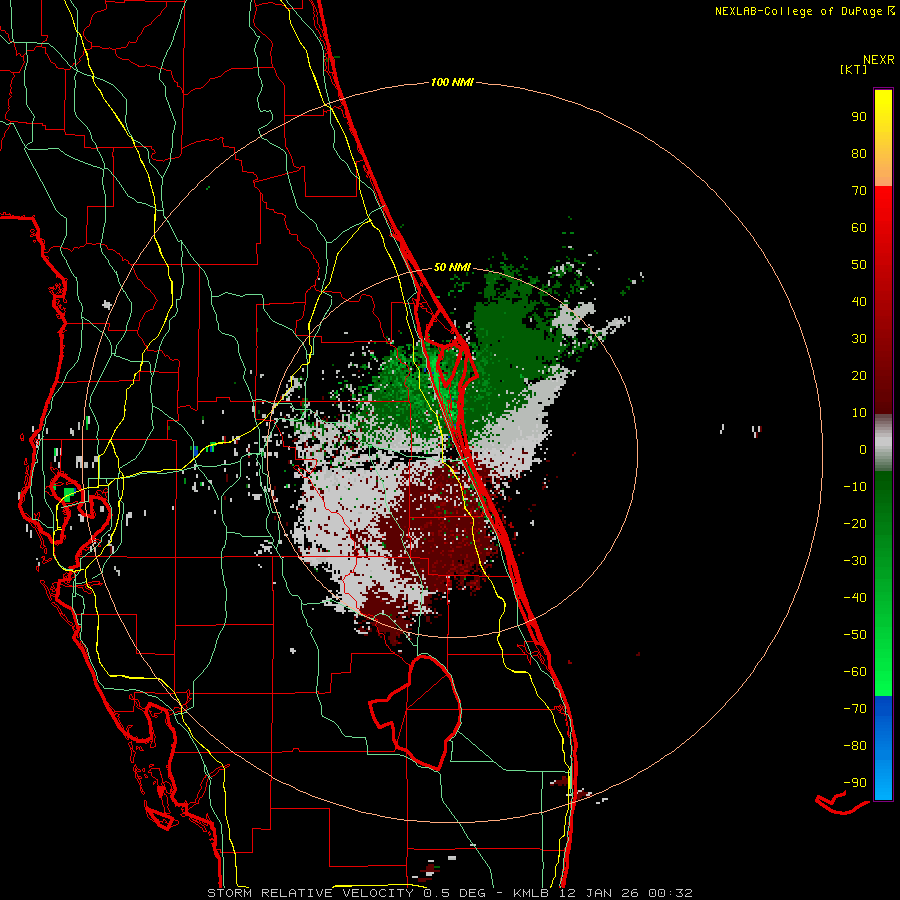Click the -90 knot scale value
The image size is (900, 900).
point(855,782)
